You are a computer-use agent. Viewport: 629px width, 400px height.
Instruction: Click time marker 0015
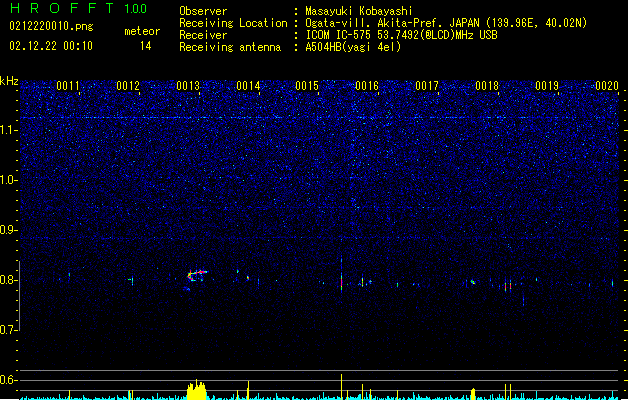click(x=307, y=86)
